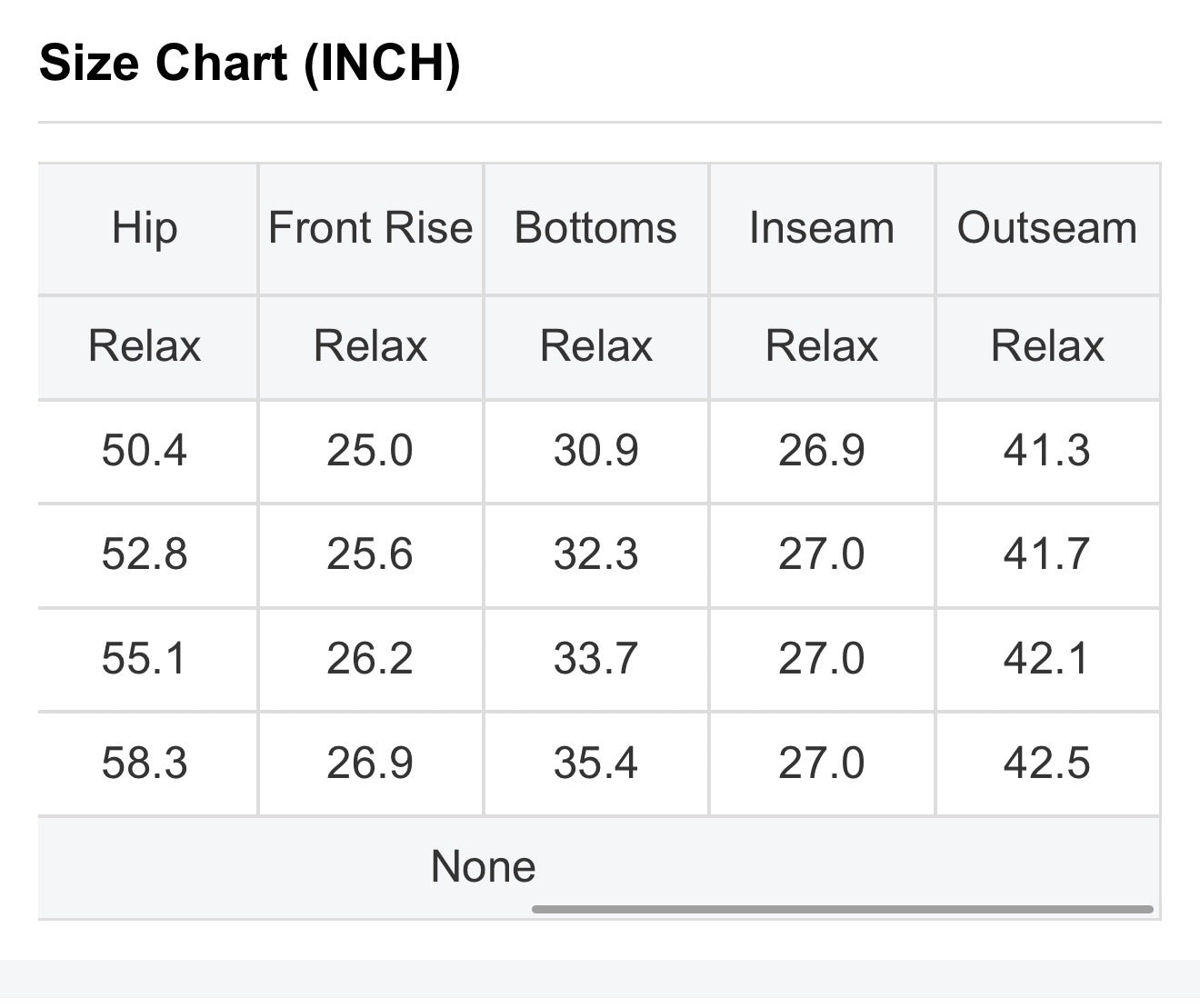Click the None footer row text
The height and width of the screenshot is (1008, 1200).
tap(483, 866)
